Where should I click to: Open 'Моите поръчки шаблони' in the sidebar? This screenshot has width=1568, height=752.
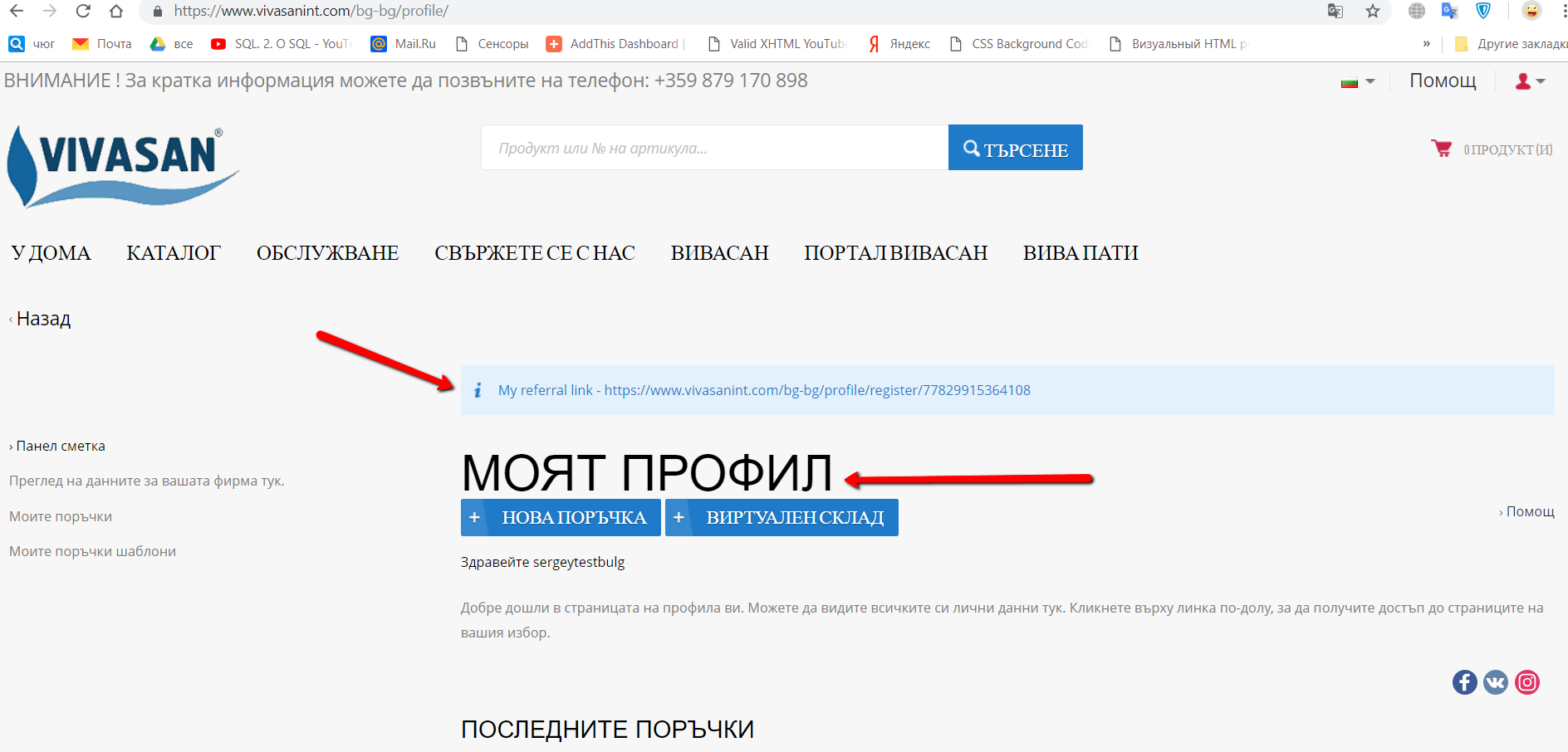92,551
